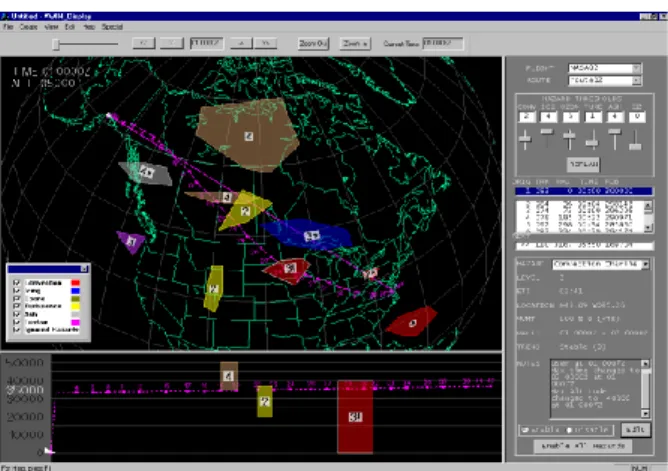The width and height of the screenshot is (668, 471).
Task: Click the magenta Position color swatch in the legend
Action: coord(75,322)
